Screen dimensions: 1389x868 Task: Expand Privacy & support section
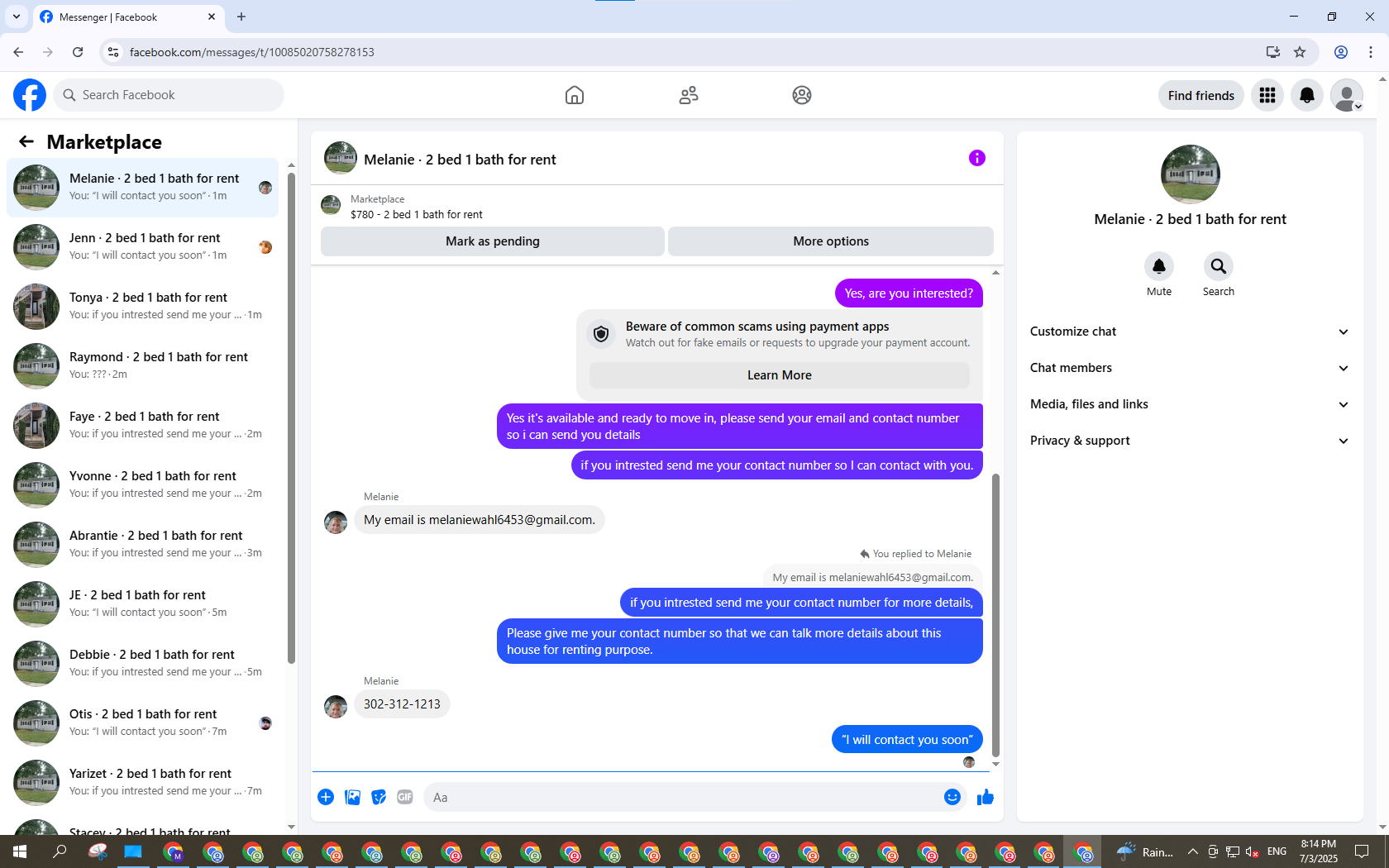pos(1190,441)
